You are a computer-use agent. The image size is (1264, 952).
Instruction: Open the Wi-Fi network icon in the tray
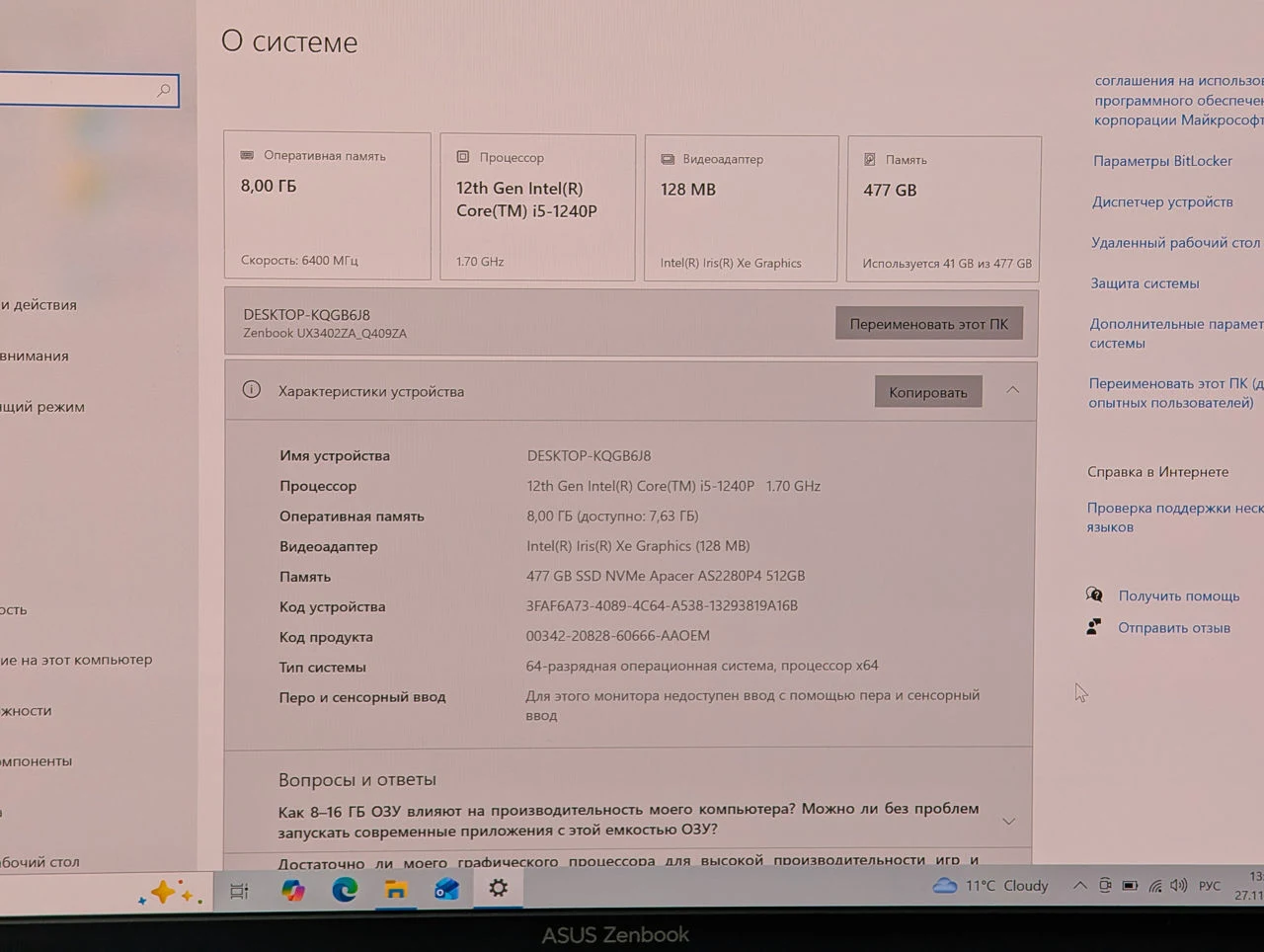1155,886
